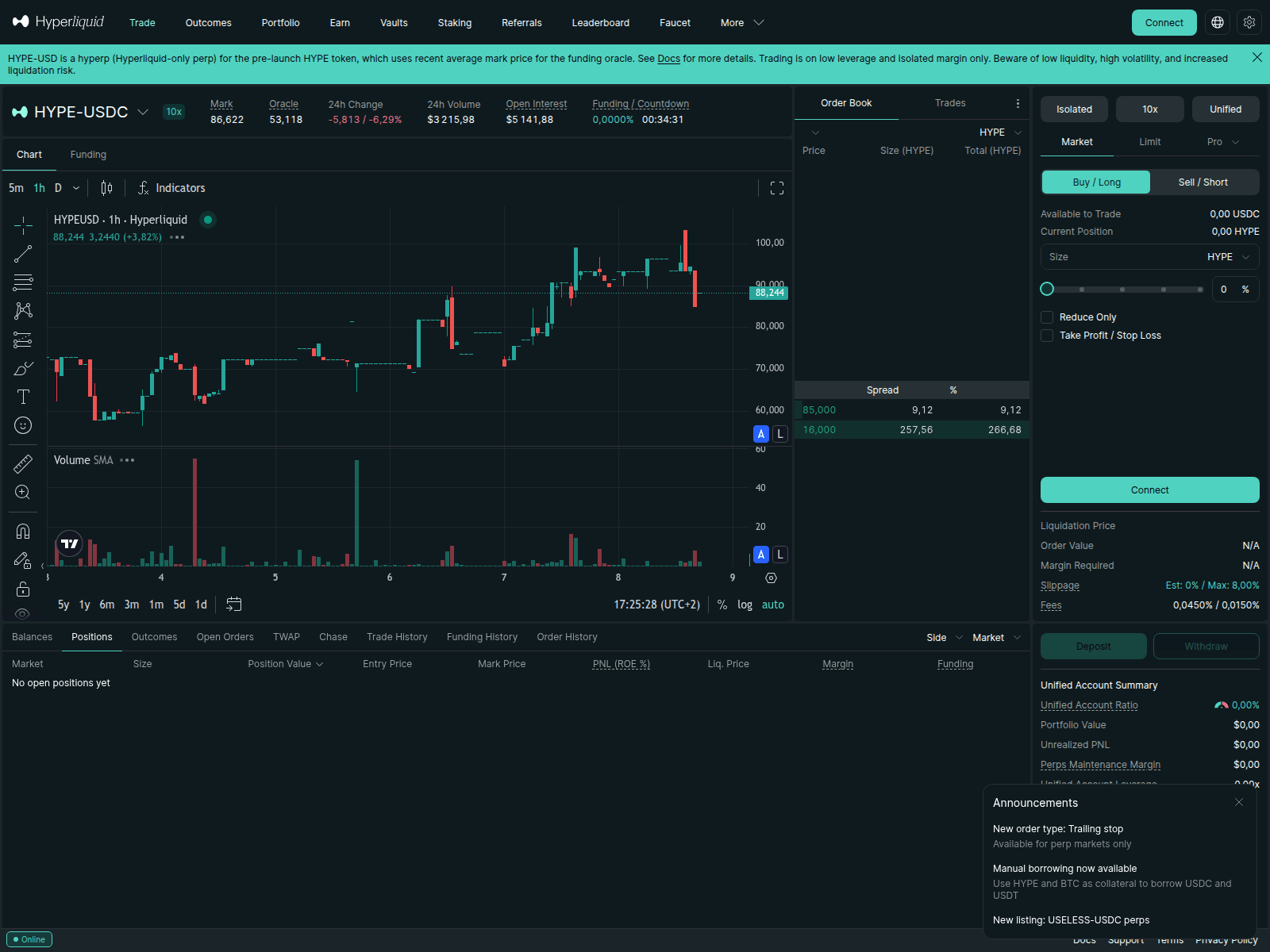The image size is (1270, 952).
Task: Open the Hyperliquid logo home
Action: 58,21
